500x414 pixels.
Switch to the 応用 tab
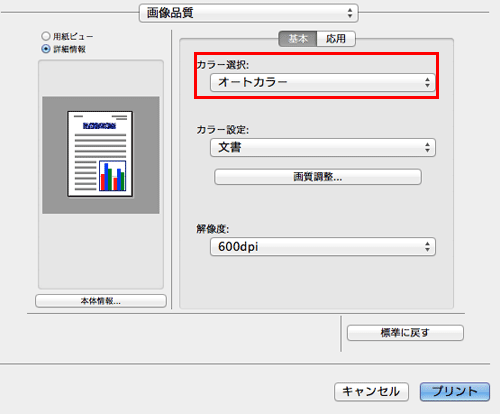coord(336,39)
